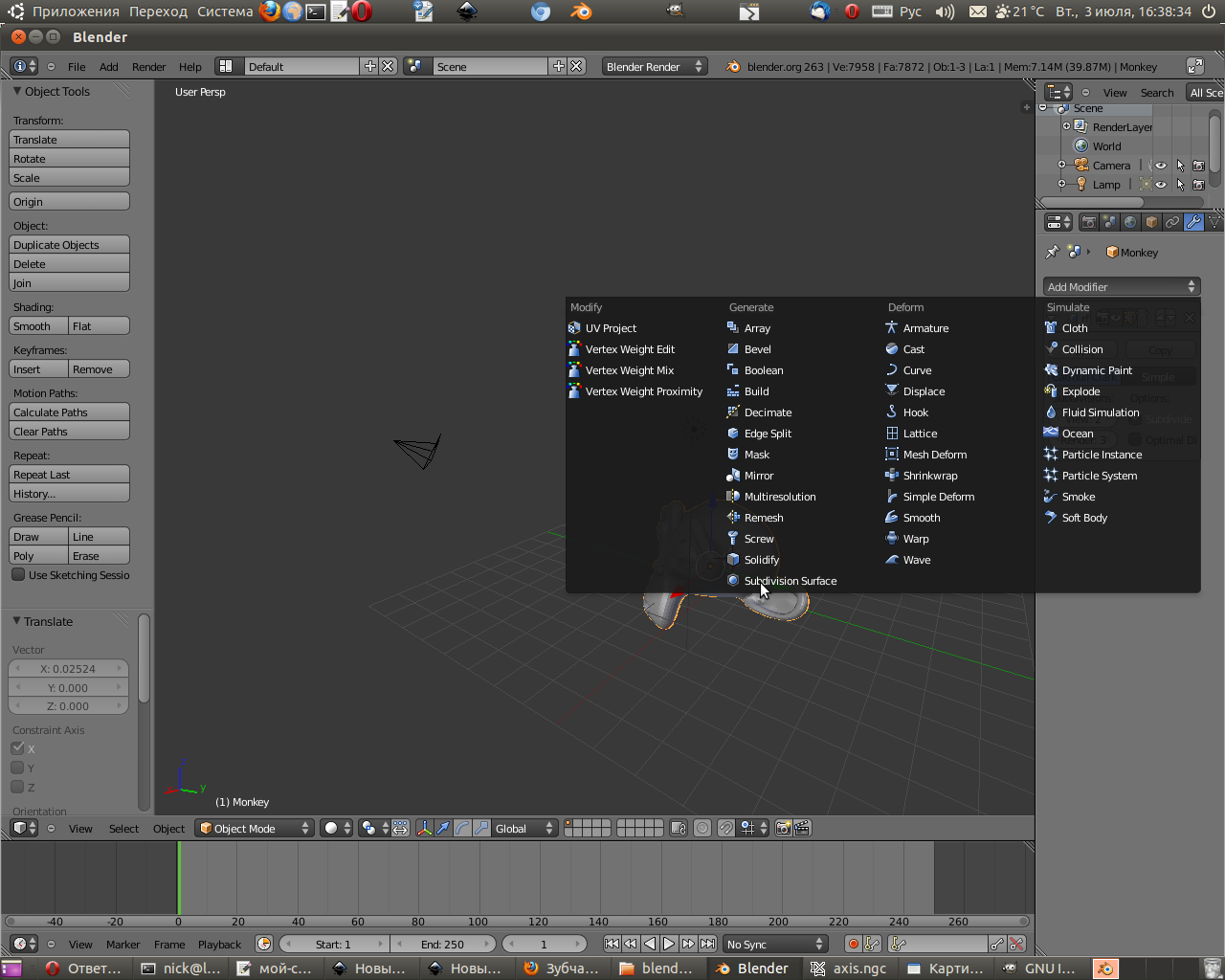The image size is (1225, 980).
Task: Open Scene properties tab icon
Action: click(1109, 222)
